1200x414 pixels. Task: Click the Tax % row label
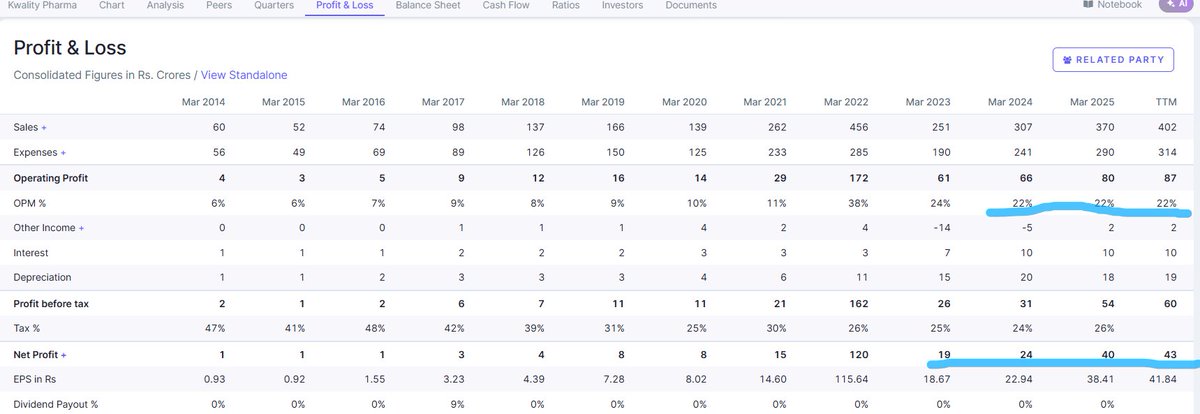pos(29,329)
